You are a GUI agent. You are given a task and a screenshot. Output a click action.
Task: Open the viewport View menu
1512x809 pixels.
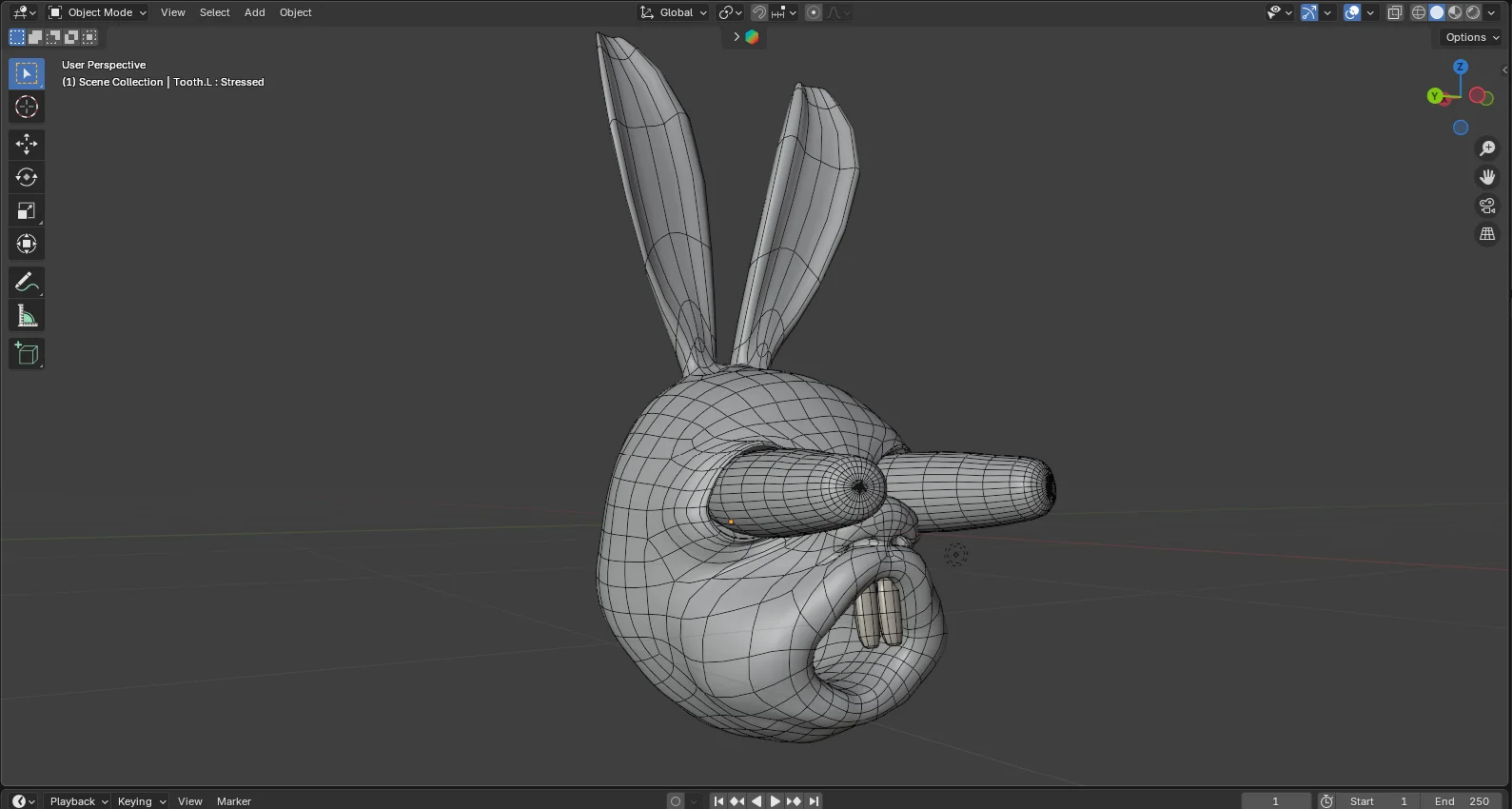173,12
